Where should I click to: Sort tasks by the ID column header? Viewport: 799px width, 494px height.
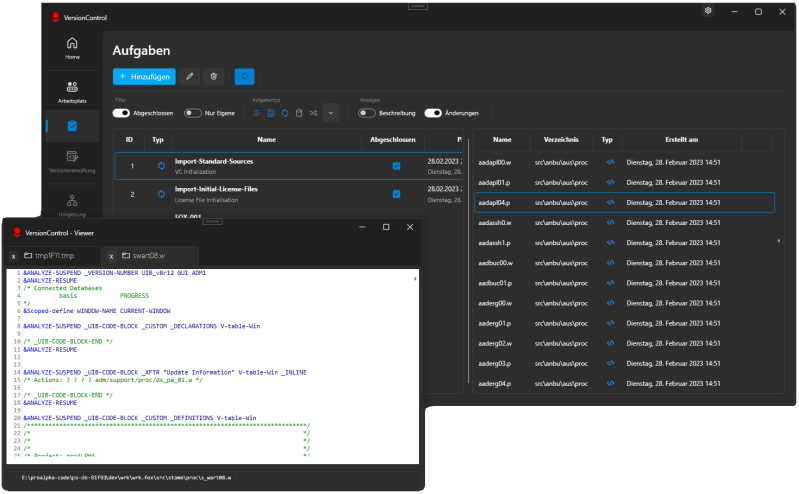point(129,140)
